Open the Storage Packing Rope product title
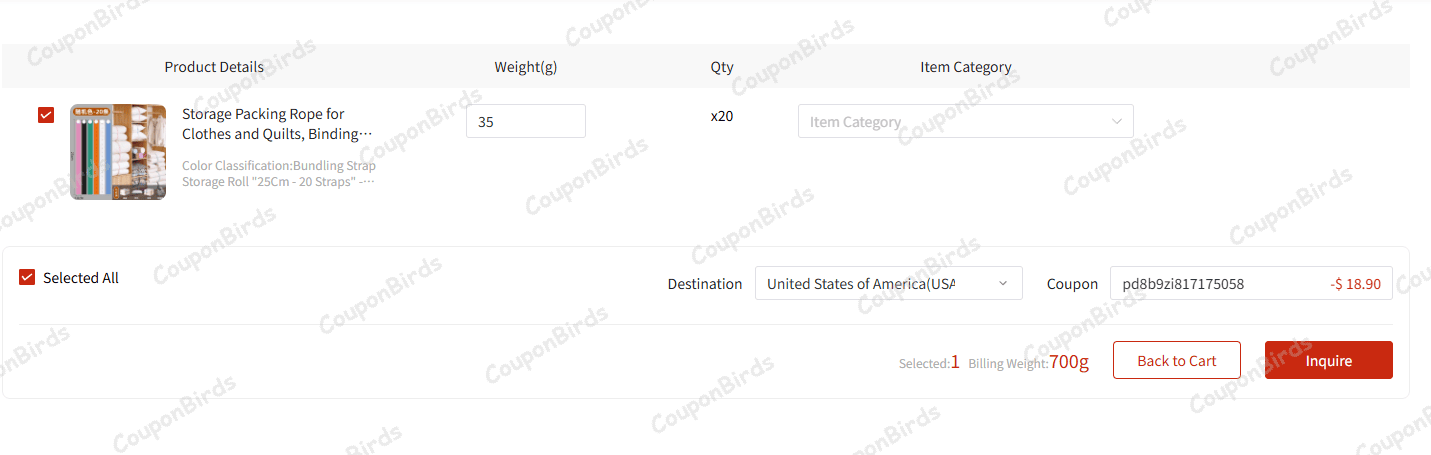The width and height of the screenshot is (1431, 455). [277, 124]
